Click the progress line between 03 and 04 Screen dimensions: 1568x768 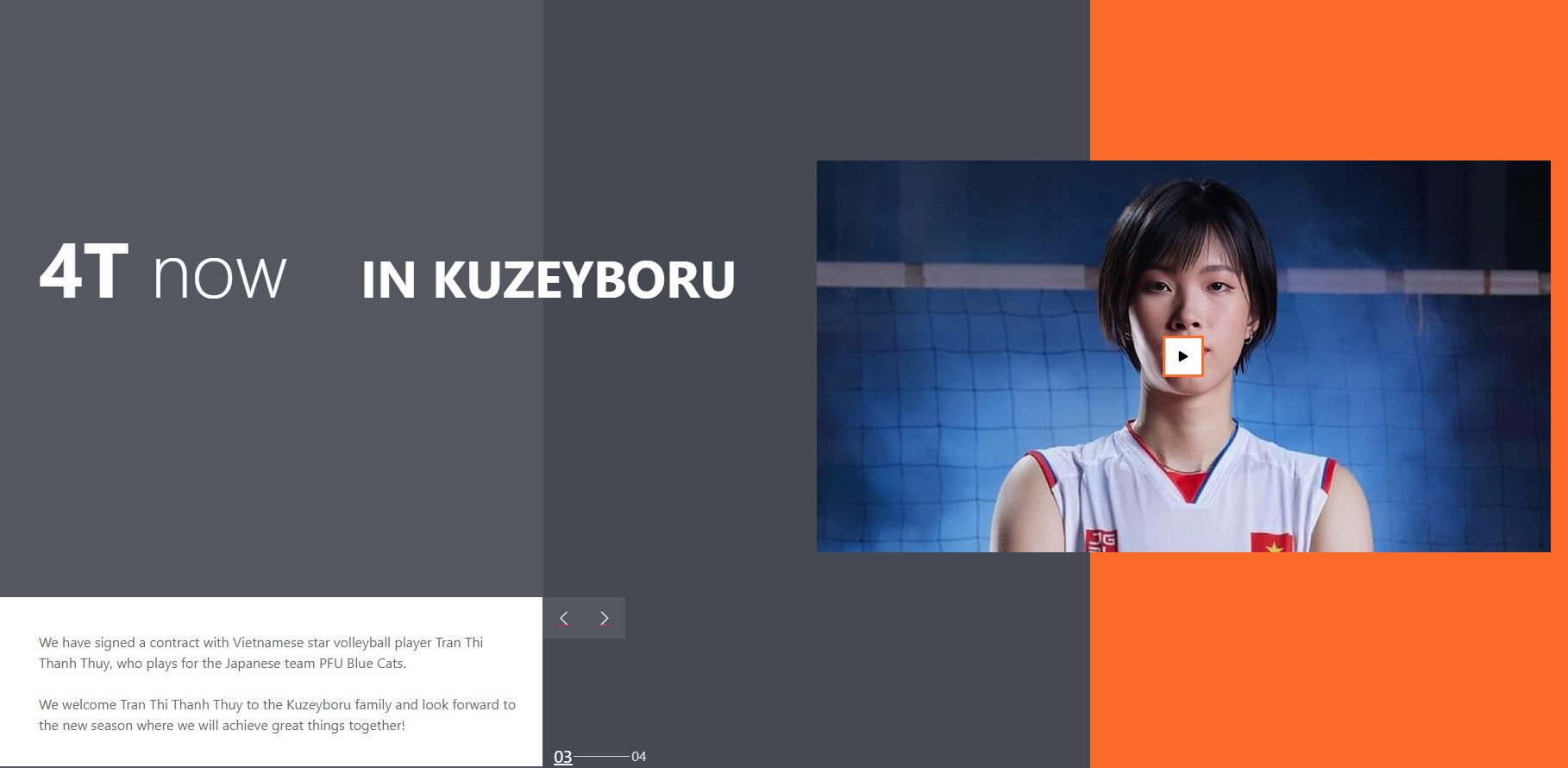pos(601,757)
